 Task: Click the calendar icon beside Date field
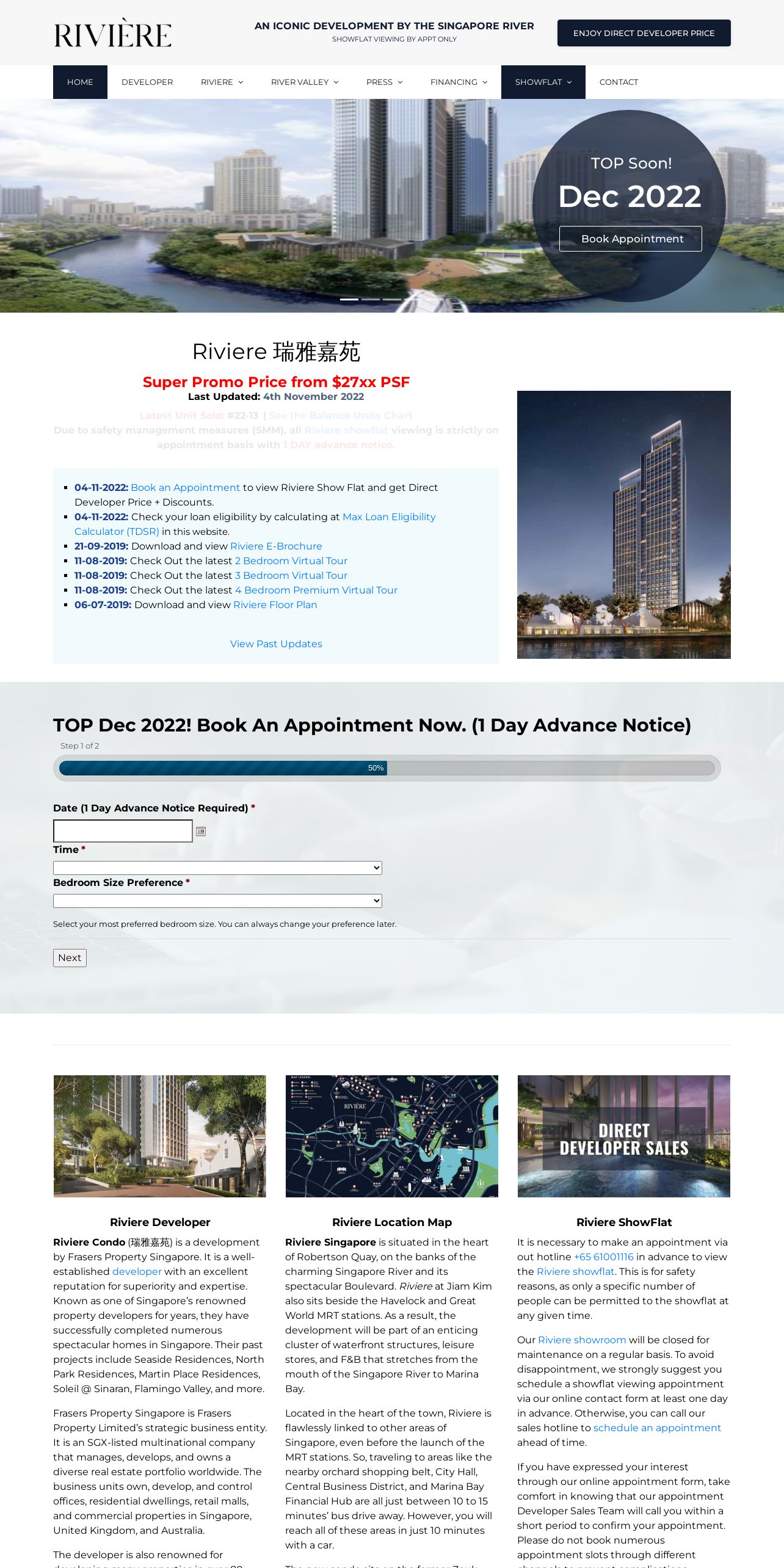click(x=201, y=831)
